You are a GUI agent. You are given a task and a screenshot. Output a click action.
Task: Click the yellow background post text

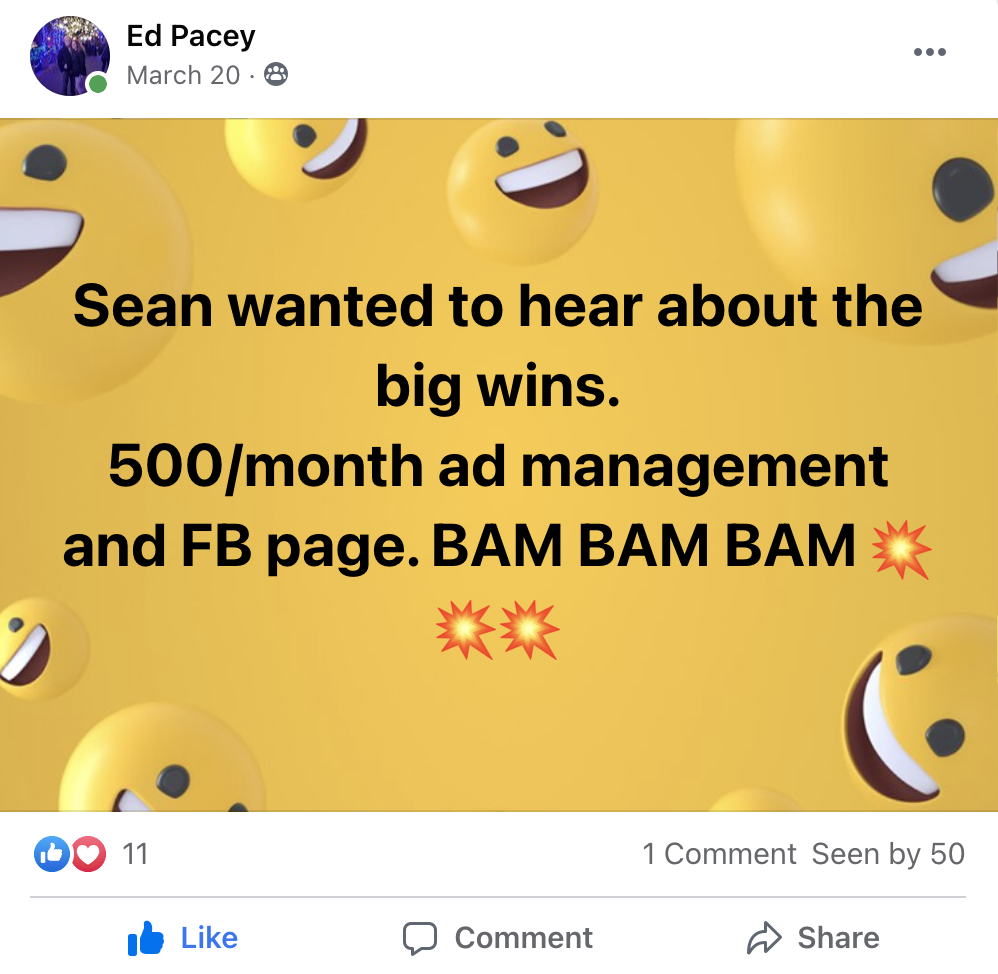pos(498,425)
